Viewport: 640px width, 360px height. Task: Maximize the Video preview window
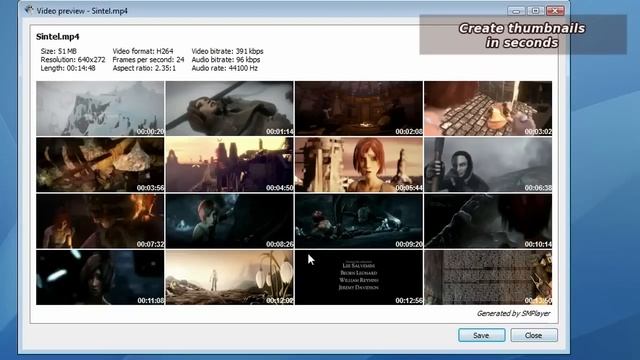pos(536,11)
